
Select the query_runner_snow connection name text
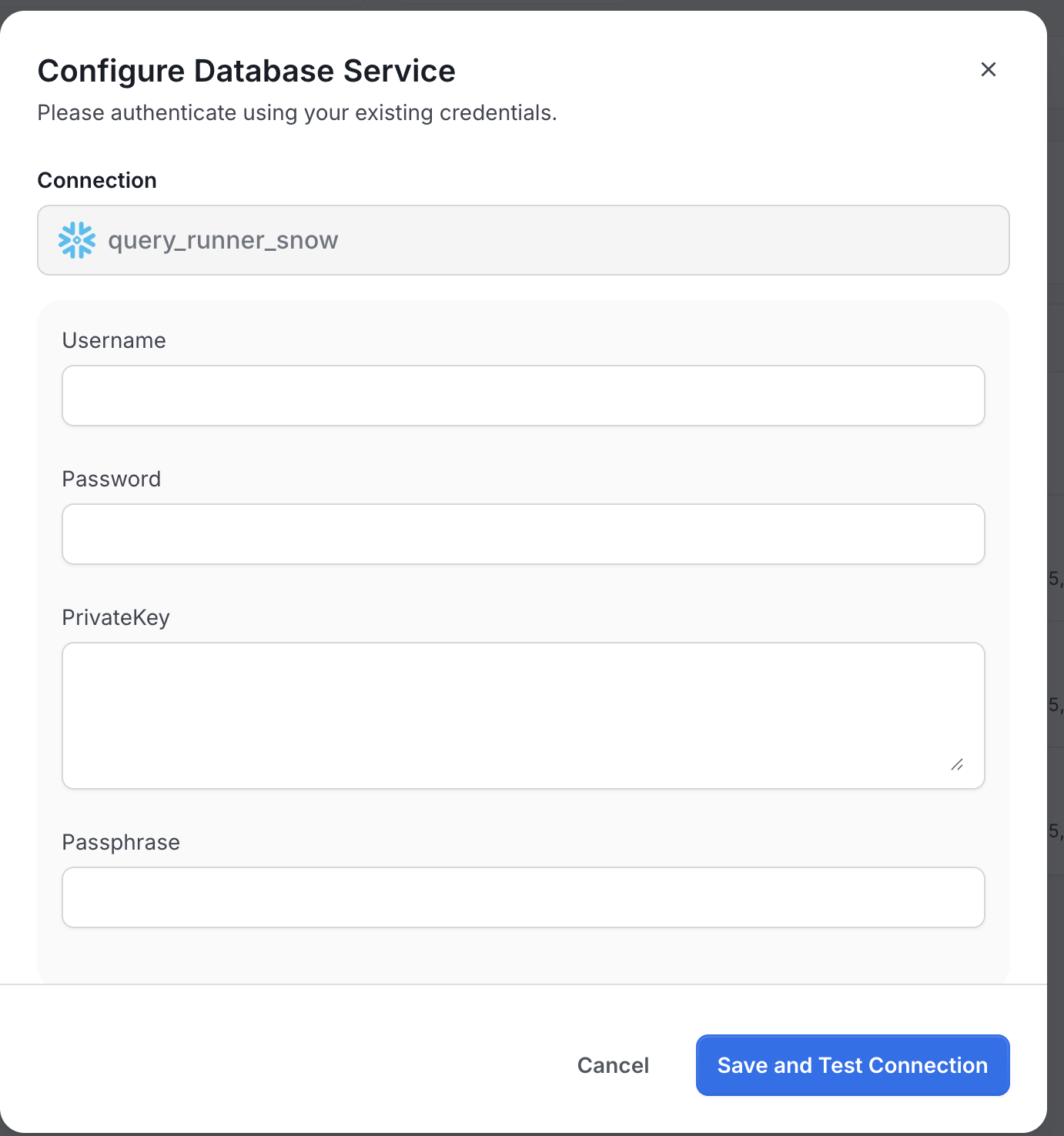point(223,240)
